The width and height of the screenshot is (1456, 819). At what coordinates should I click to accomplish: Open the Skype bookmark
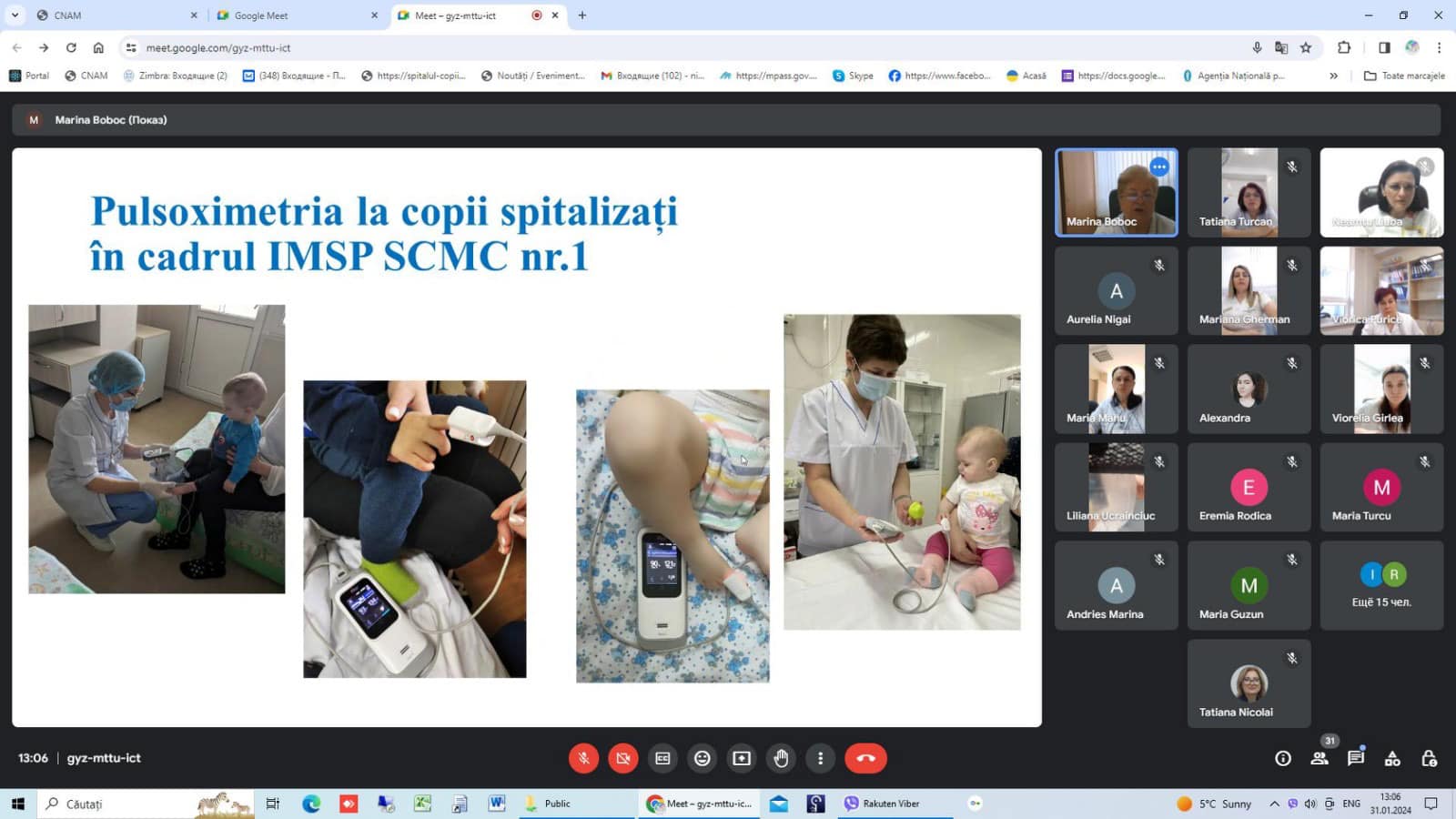[853, 76]
